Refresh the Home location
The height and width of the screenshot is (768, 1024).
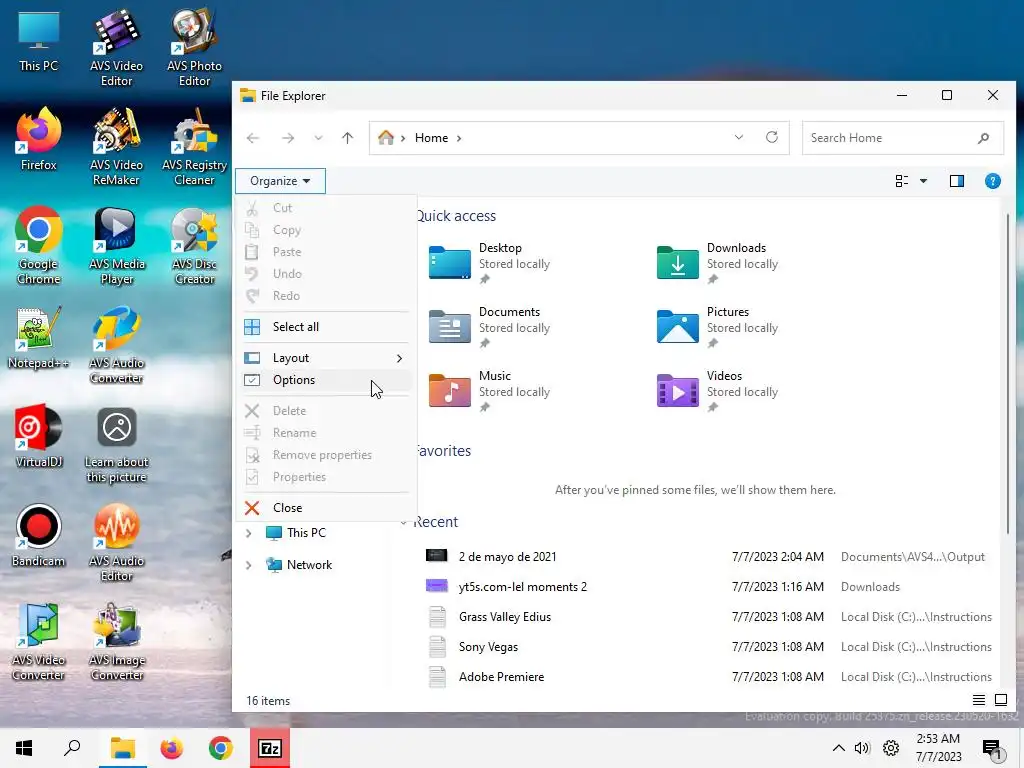pyautogui.click(x=771, y=137)
